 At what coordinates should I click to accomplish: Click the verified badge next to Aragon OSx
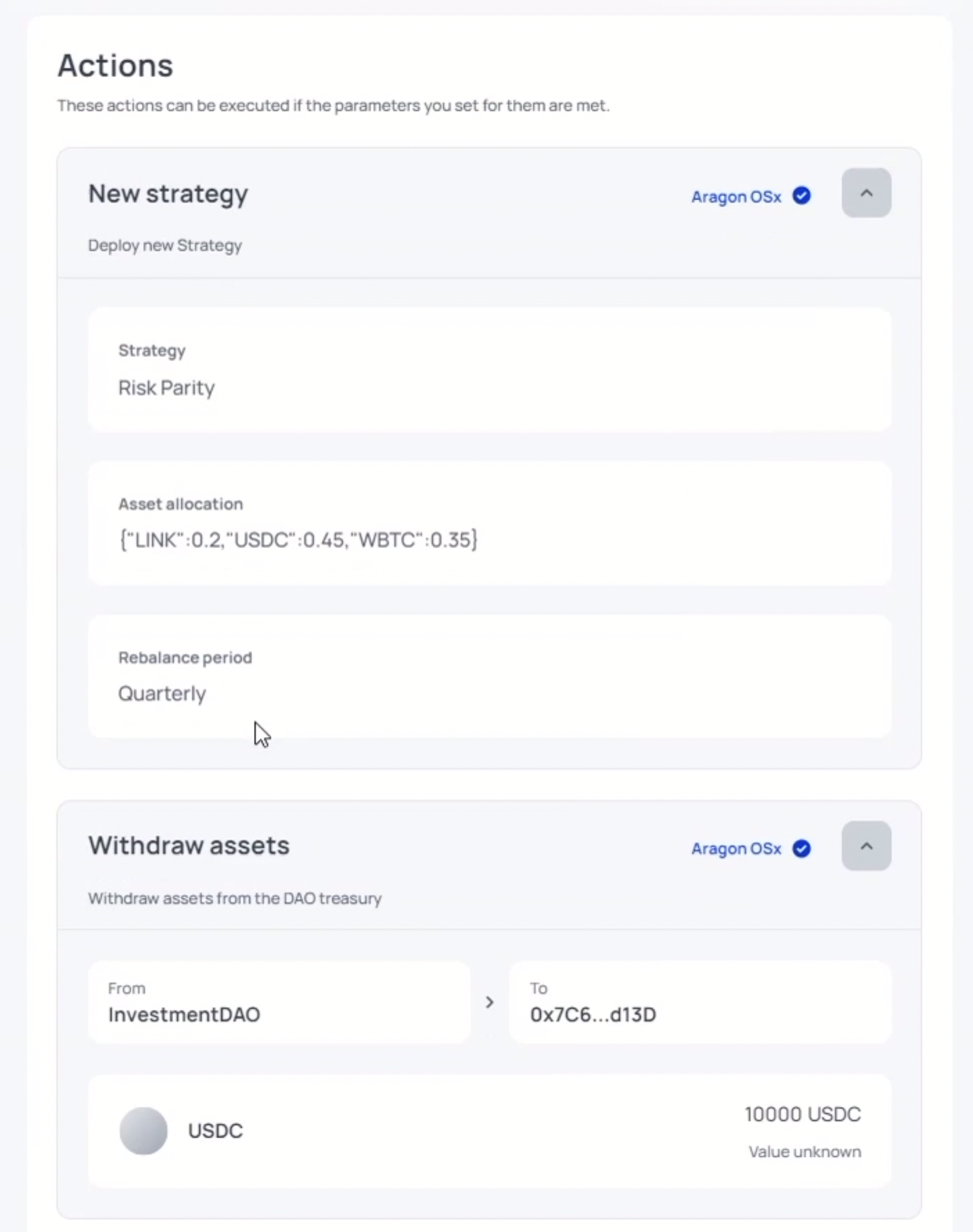801,196
